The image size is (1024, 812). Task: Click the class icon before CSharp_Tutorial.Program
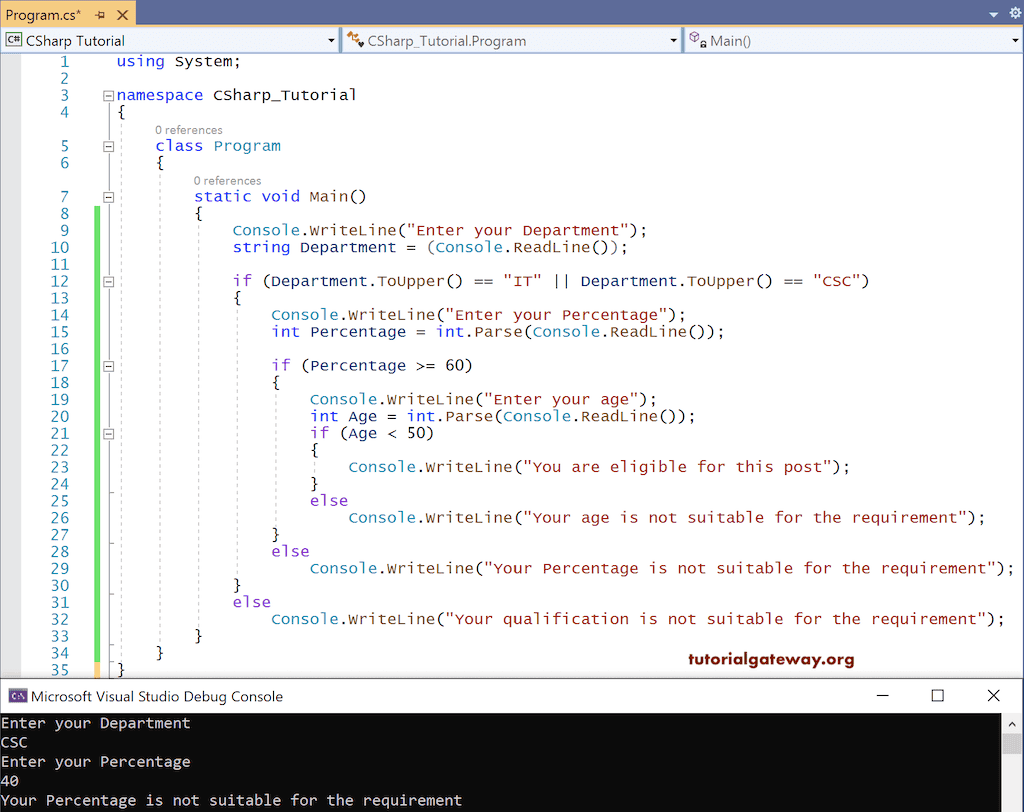click(x=355, y=39)
